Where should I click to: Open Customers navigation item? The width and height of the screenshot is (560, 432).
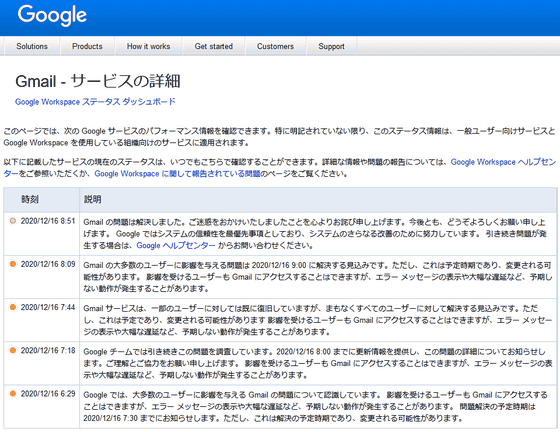click(275, 46)
